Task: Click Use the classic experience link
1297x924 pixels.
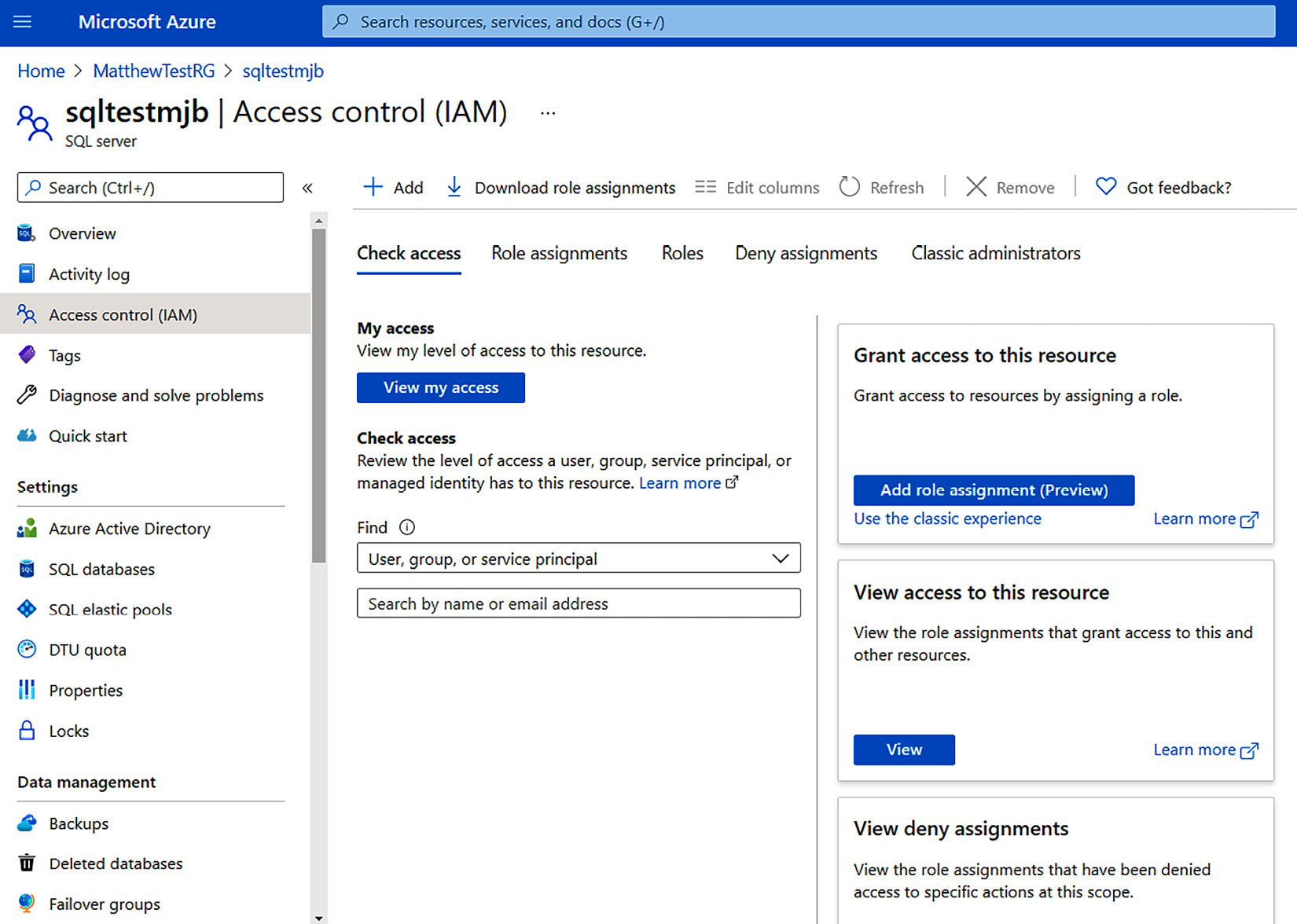Action: tap(947, 519)
